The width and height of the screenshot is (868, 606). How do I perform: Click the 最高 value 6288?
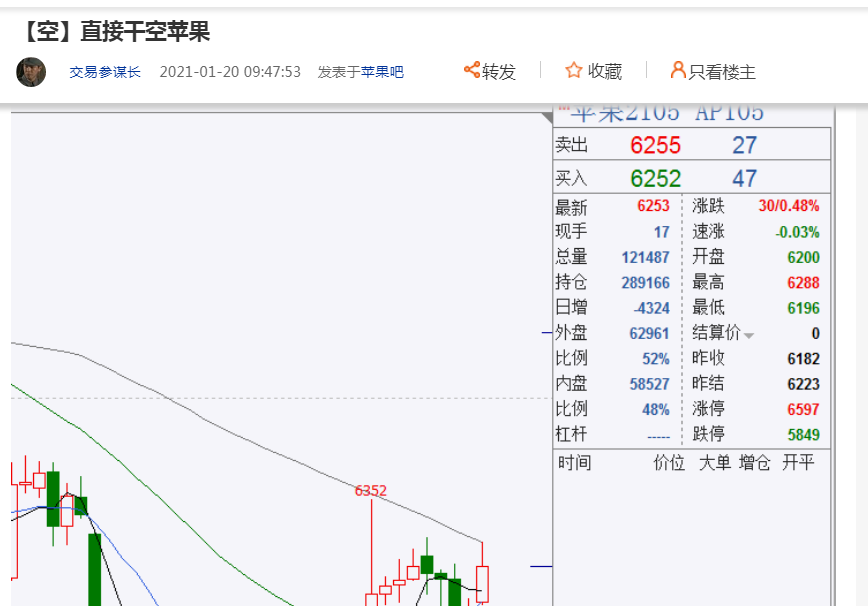[x=803, y=283]
